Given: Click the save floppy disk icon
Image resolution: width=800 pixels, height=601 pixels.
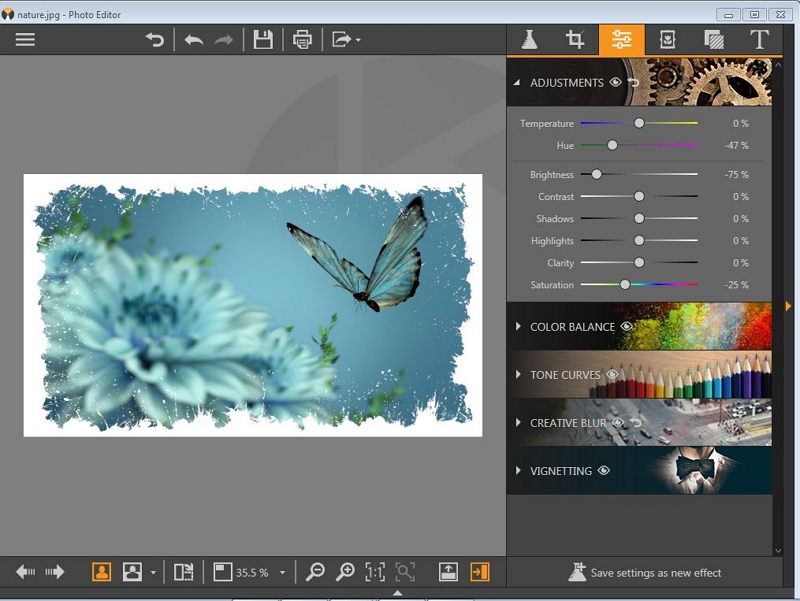Looking at the screenshot, I should pyautogui.click(x=263, y=40).
